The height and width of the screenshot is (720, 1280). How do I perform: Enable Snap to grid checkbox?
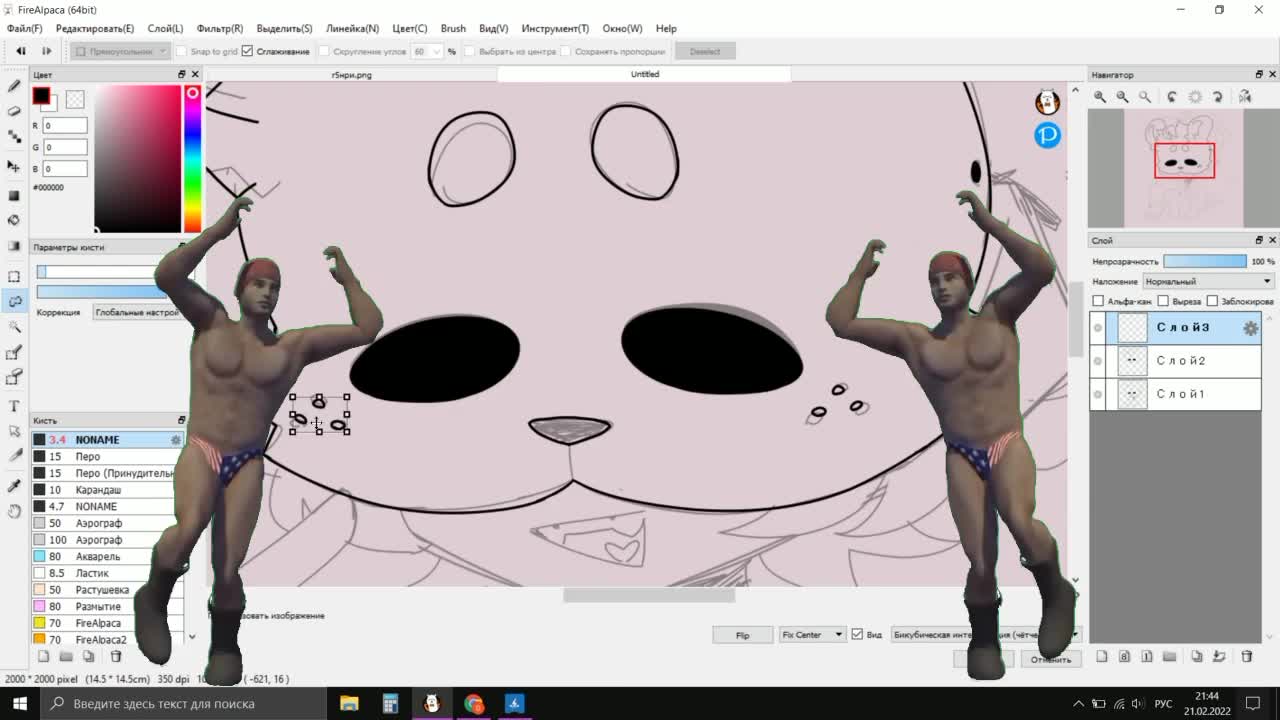tap(181, 51)
